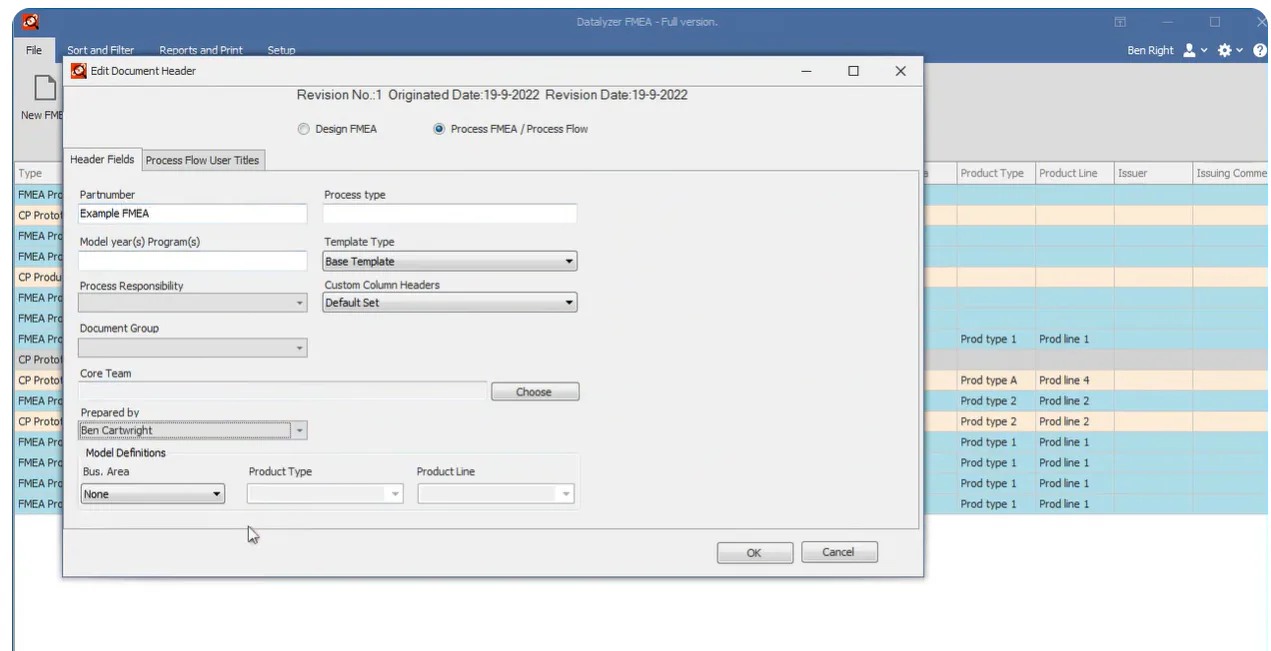Click the Ben Right user name

click(1150, 50)
